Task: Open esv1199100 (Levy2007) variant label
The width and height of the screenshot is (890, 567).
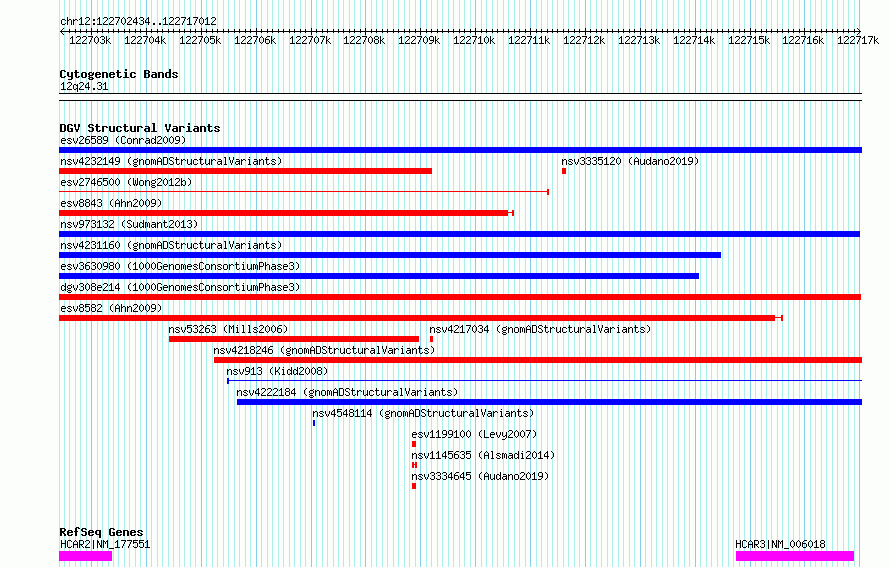Action: click(475, 434)
